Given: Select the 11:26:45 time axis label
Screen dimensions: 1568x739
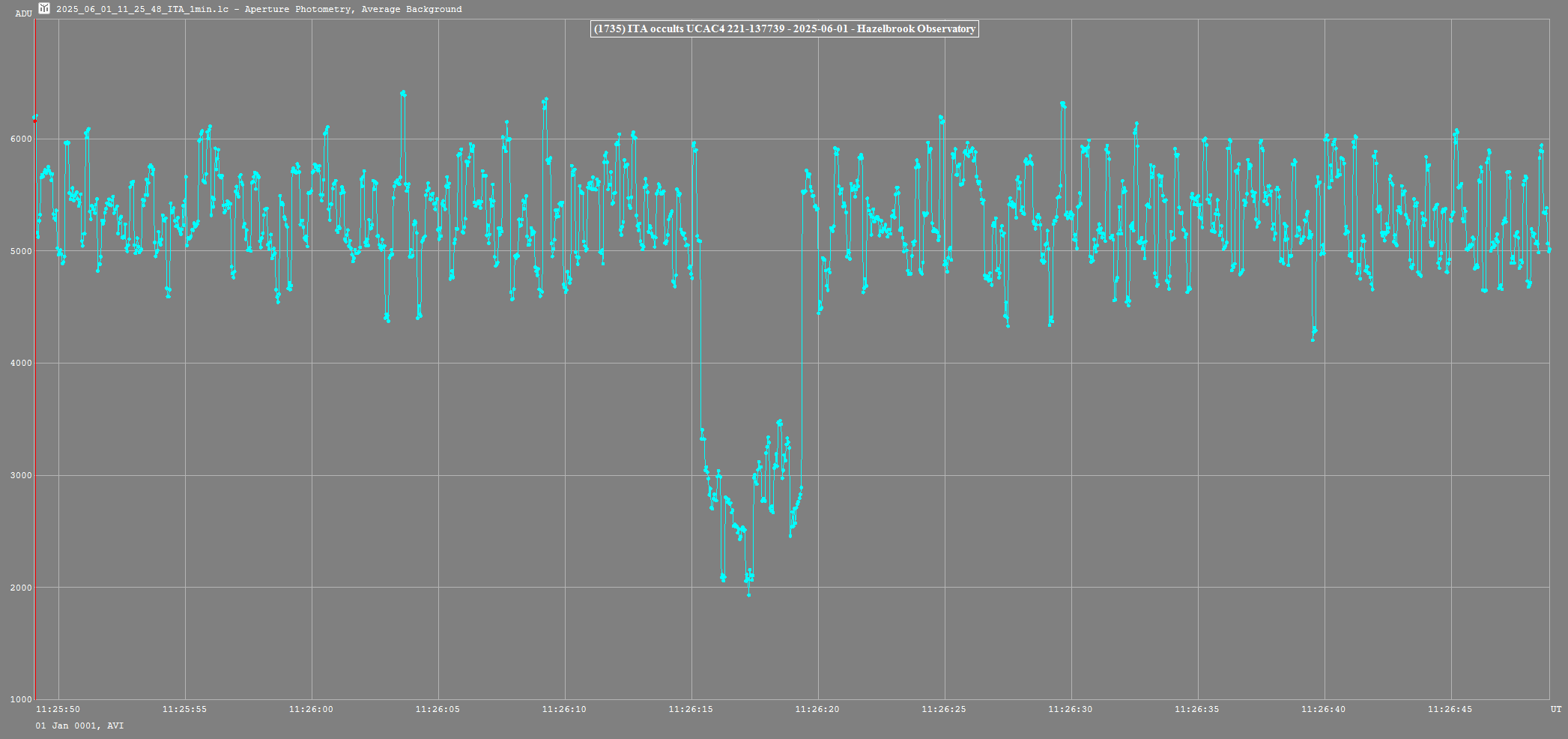Looking at the screenshot, I should click(x=1450, y=709).
